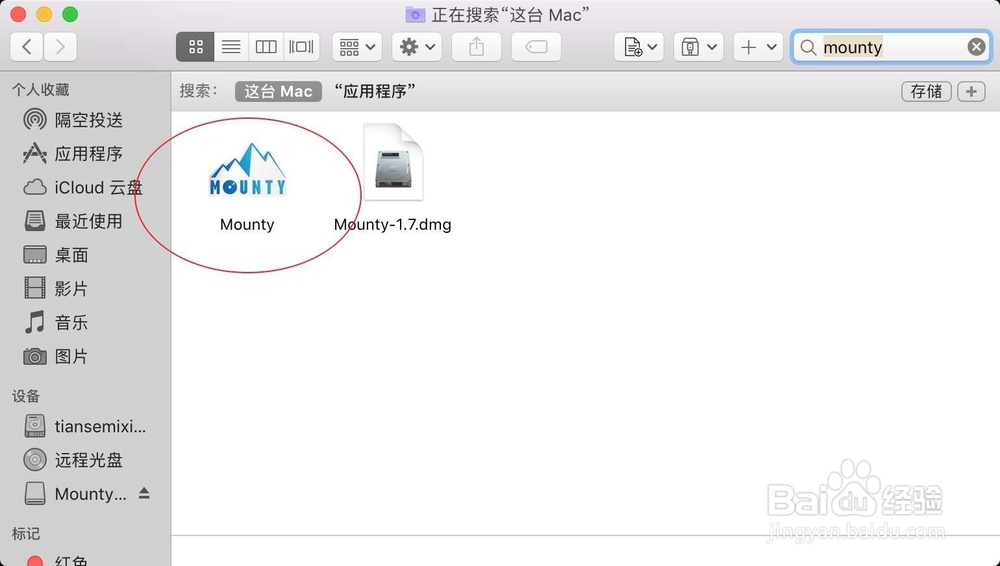Open the gear action menu
Screen dimensions: 1000x566
[x=417, y=47]
